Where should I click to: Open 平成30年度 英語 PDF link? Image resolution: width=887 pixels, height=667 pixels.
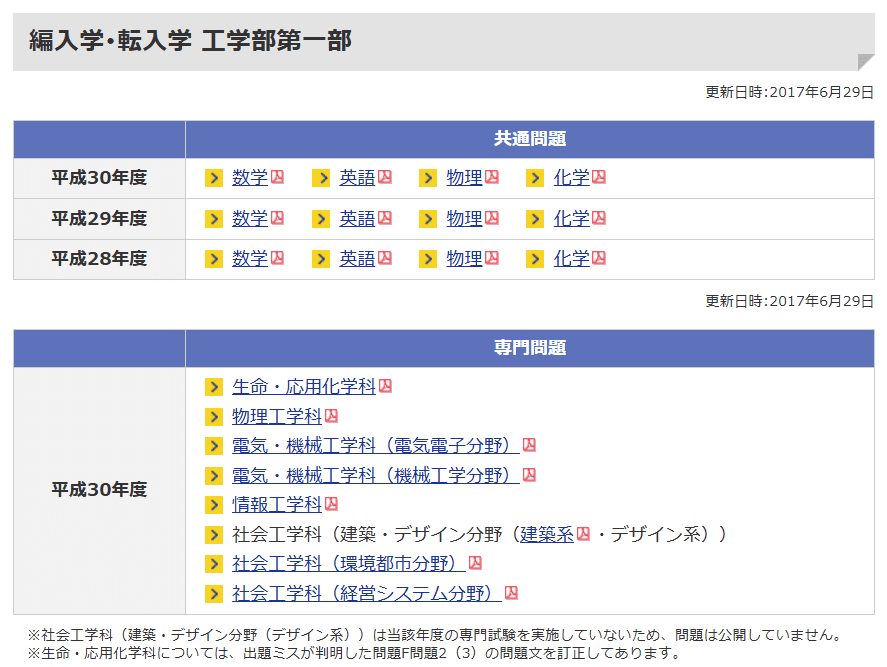pos(357,178)
